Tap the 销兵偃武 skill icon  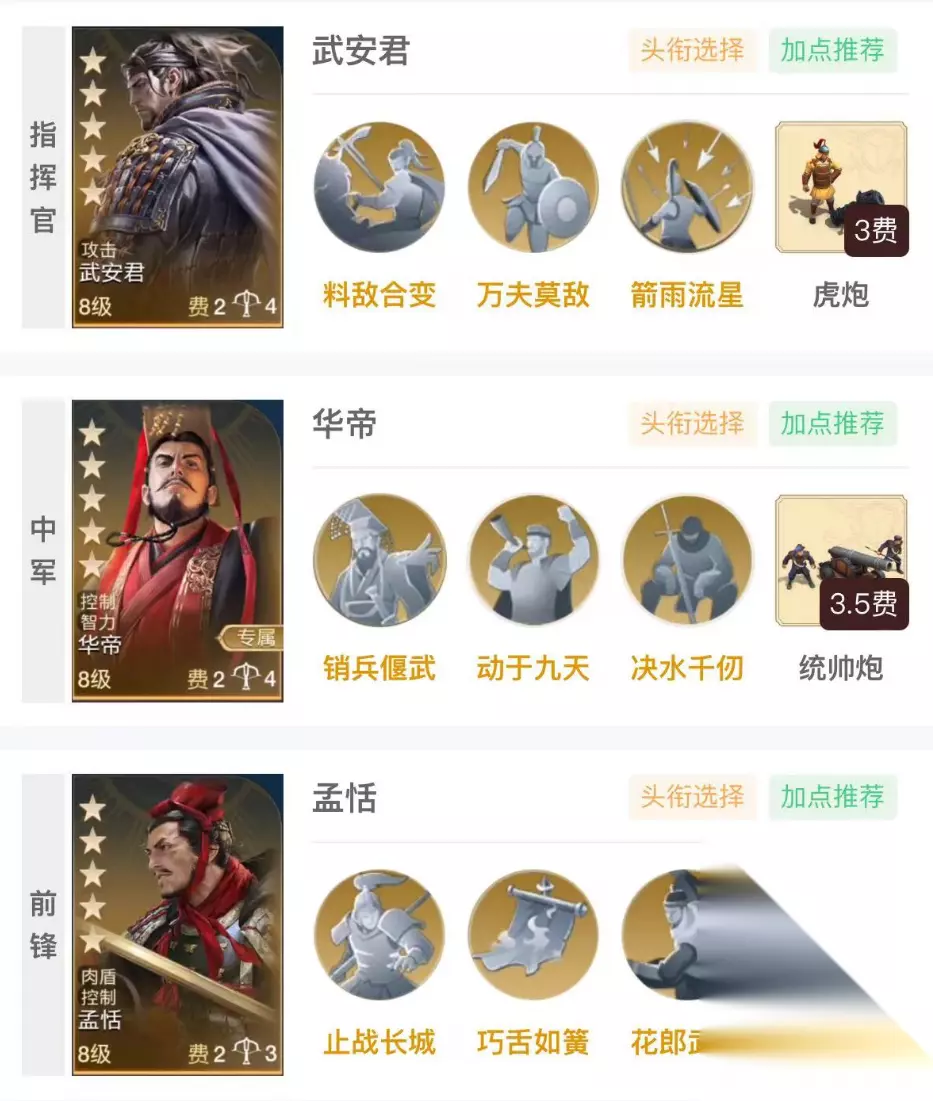pyautogui.click(x=379, y=560)
